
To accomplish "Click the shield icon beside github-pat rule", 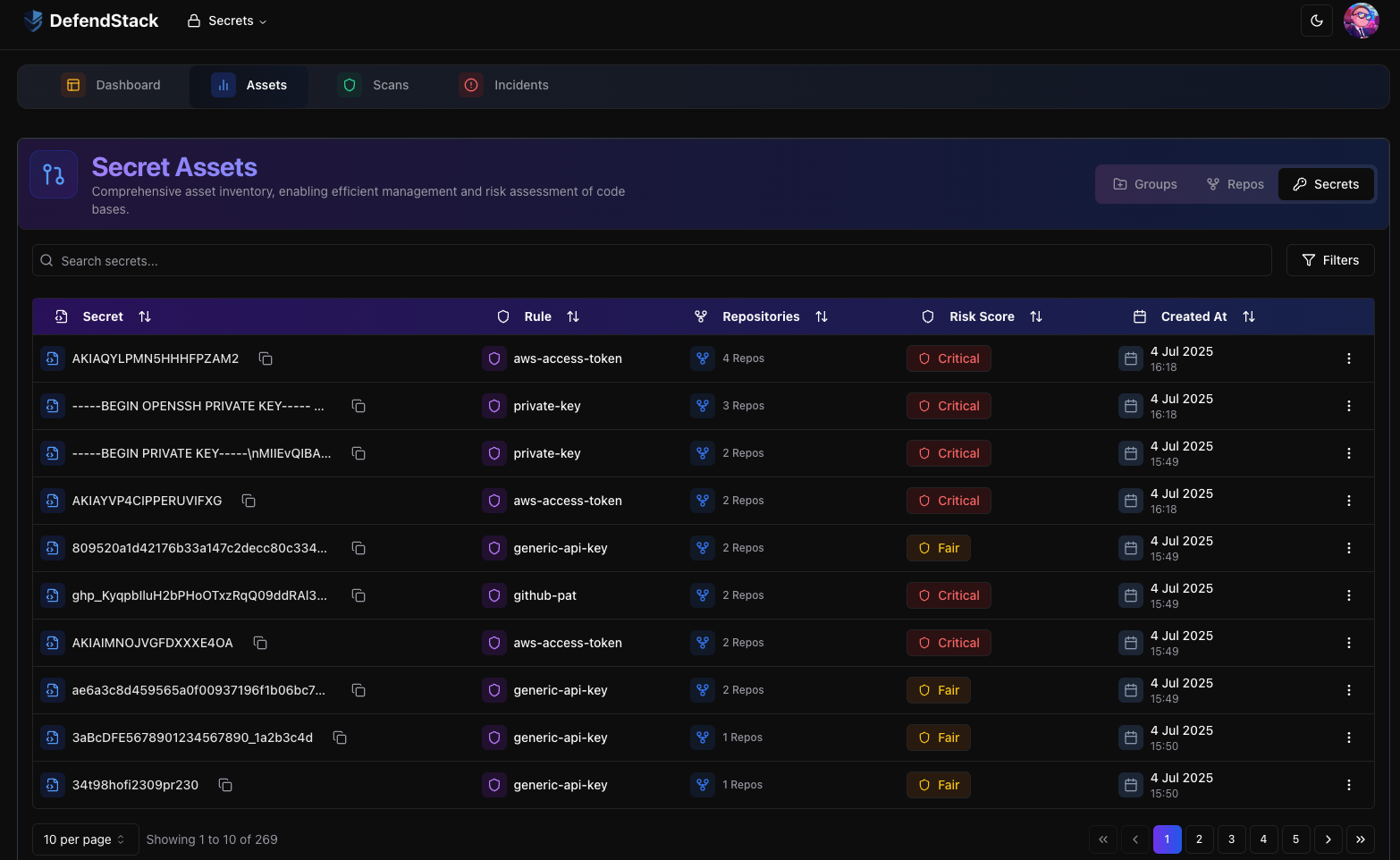I will click(x=494, y=594).
